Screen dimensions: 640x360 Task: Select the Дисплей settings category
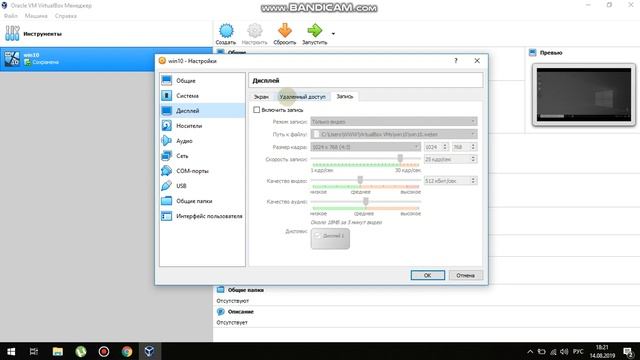coord(202,111)
